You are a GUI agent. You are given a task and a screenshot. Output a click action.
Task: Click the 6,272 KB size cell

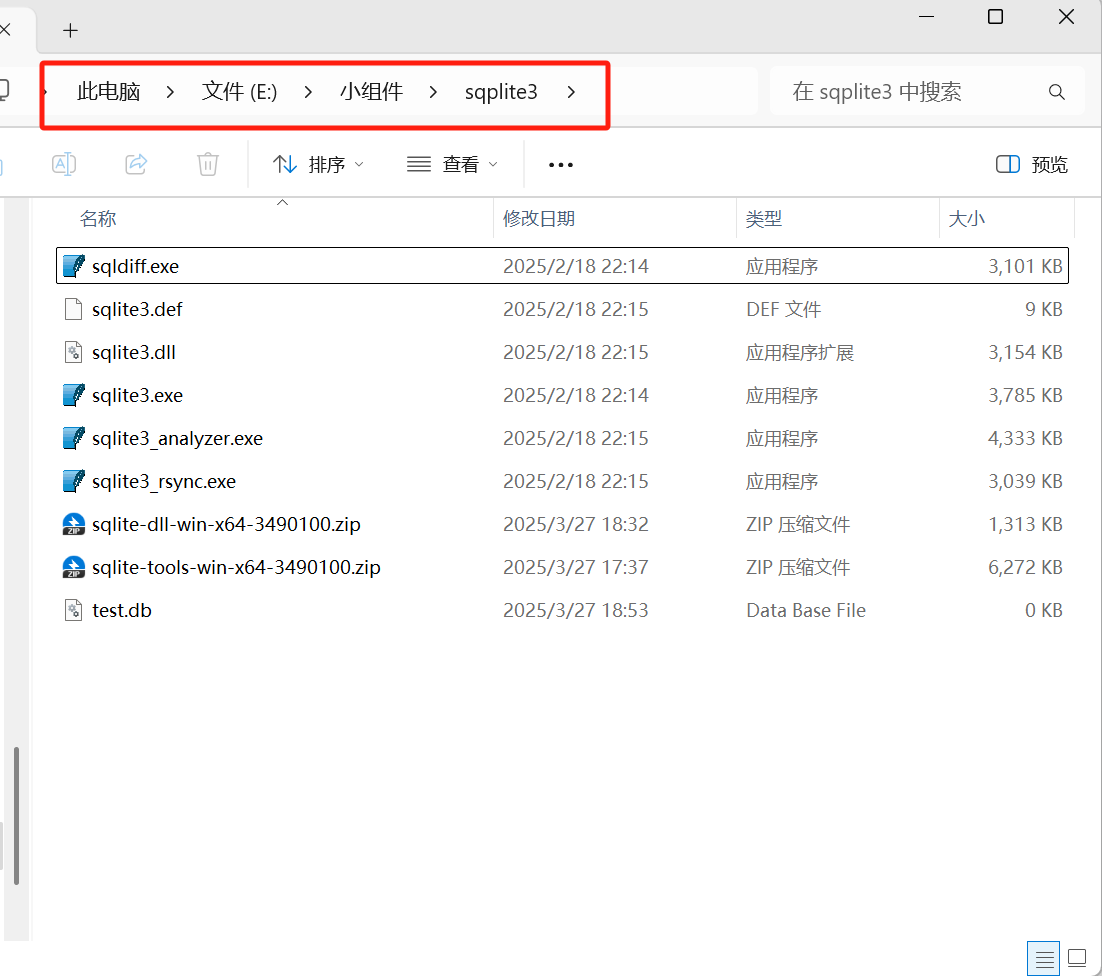pos(1025,567)
